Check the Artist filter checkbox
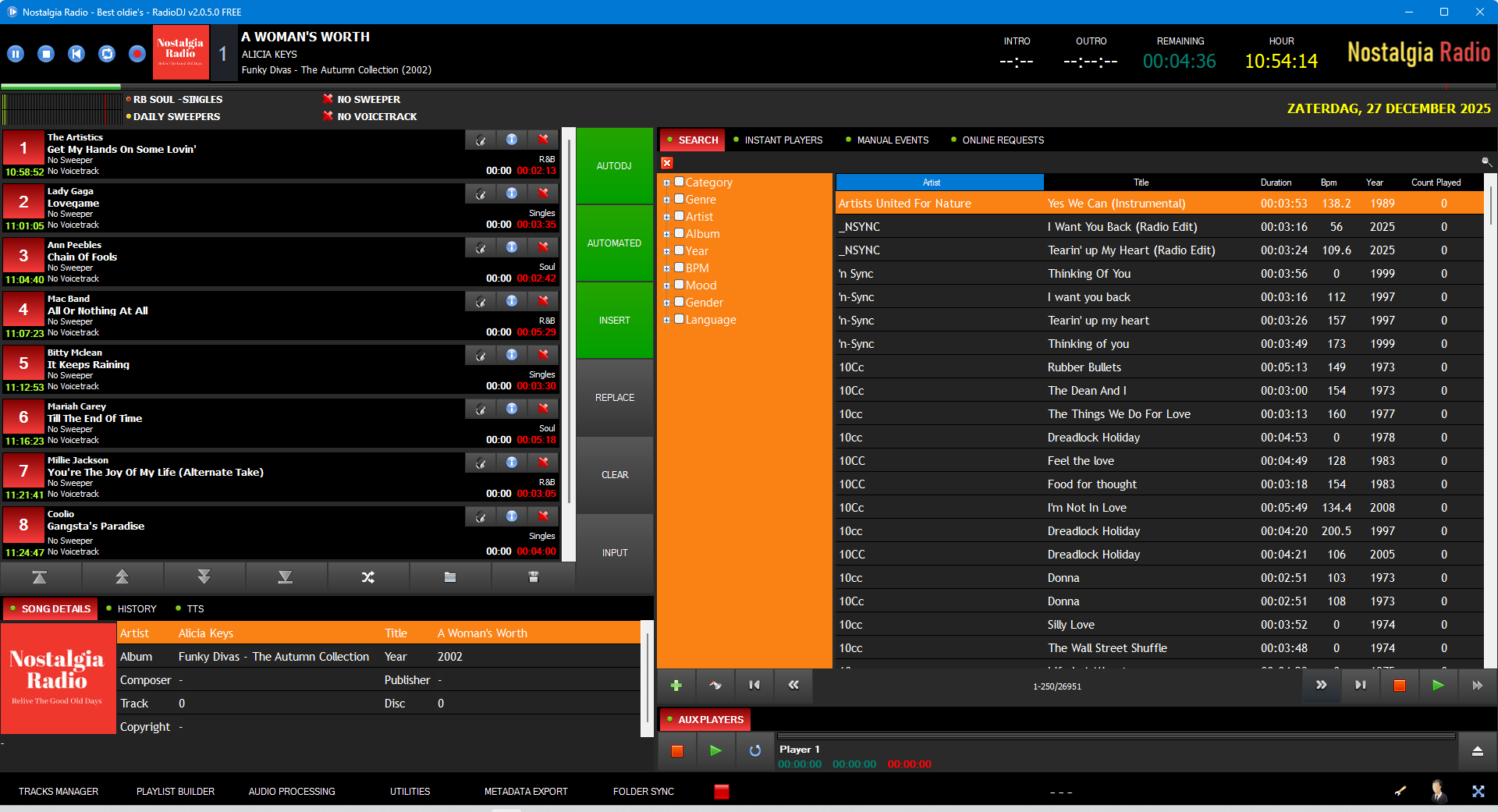This screenshot has height=812, width=1498. point(679,216)
